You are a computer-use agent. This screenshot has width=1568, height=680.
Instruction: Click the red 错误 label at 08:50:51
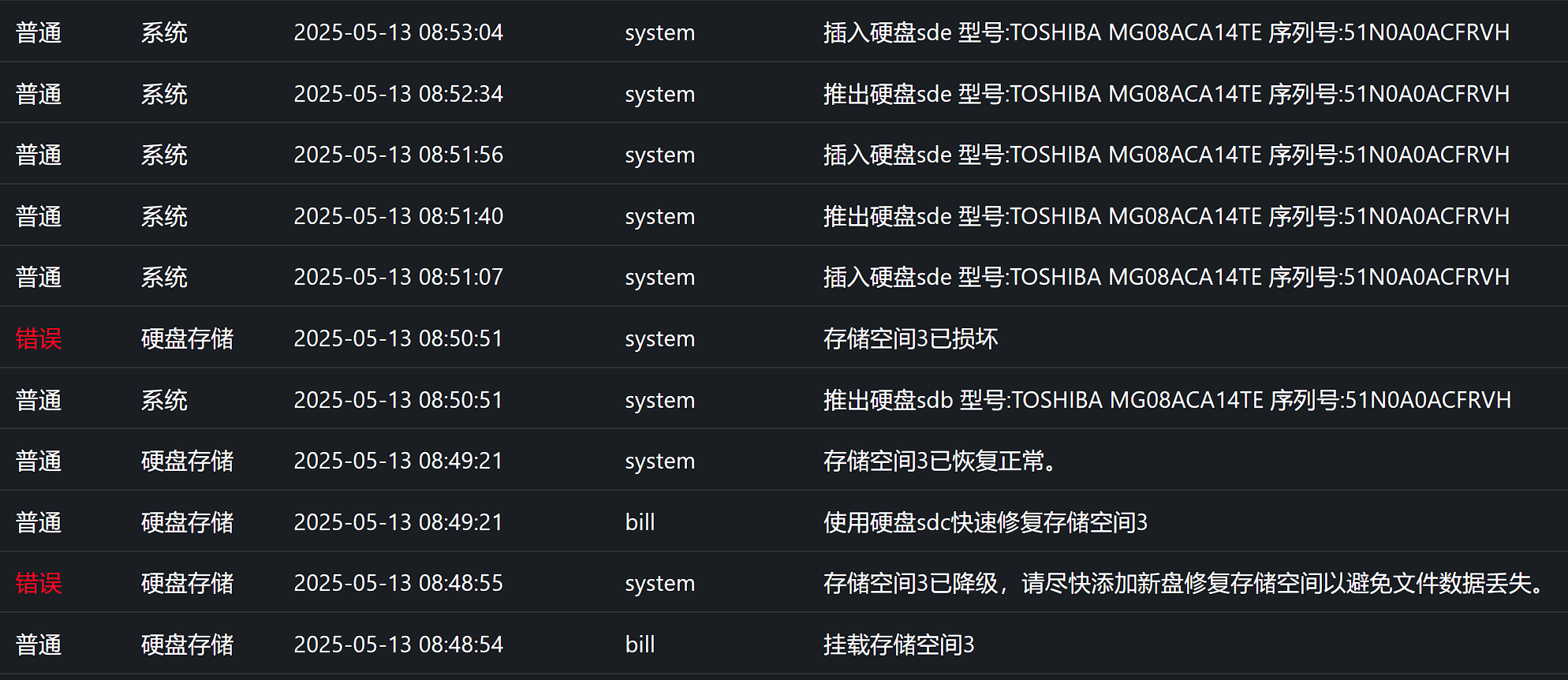coord(39,338)
